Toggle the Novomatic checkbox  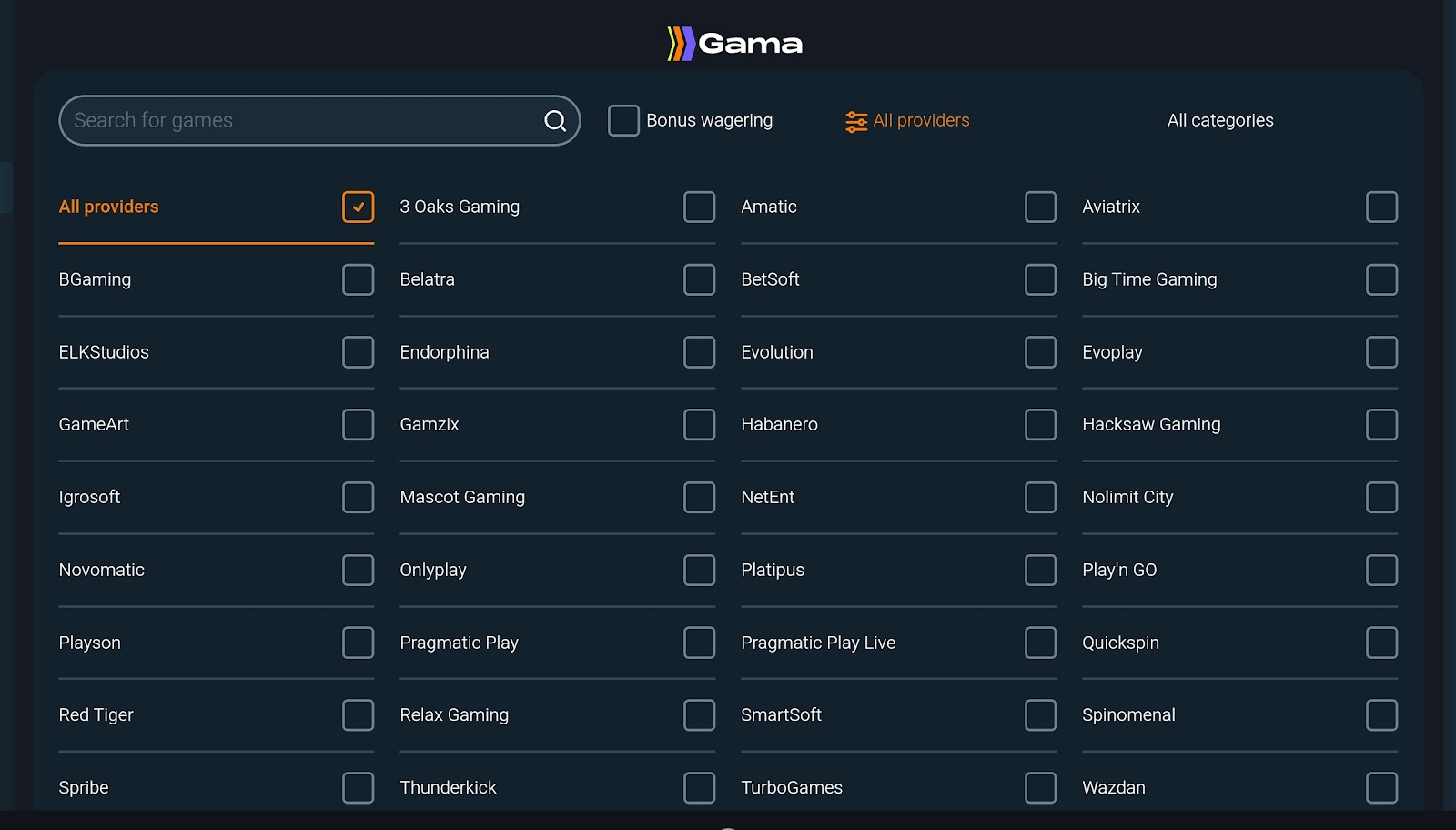359,570
